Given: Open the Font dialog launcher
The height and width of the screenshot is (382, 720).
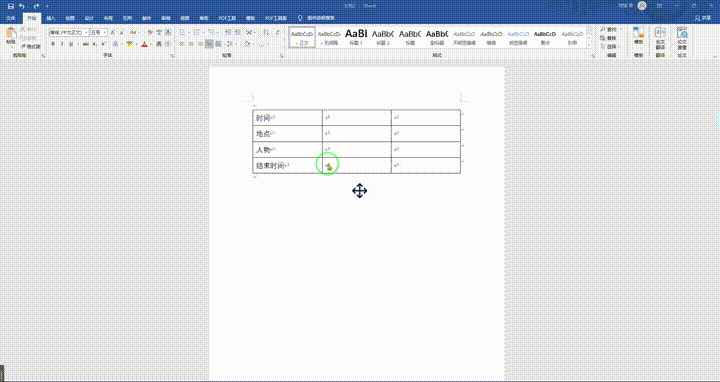Looking at the screenshot, I should coord(172,56).
